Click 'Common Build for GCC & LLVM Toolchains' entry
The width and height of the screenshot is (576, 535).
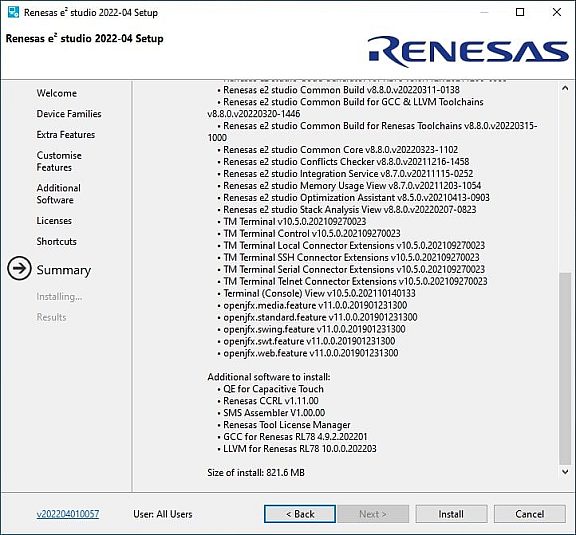point(345,108)
